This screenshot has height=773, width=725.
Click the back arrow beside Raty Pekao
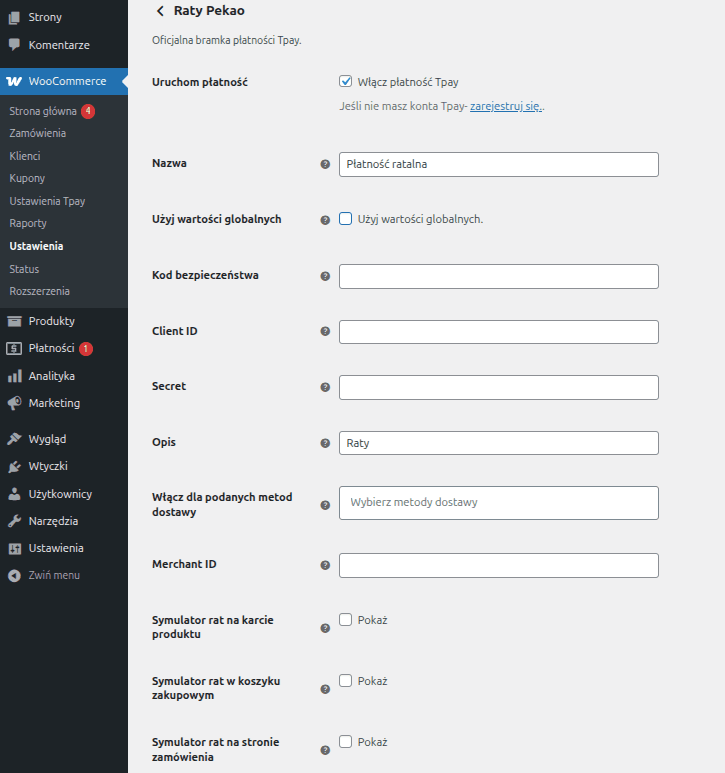coord(160,11)
